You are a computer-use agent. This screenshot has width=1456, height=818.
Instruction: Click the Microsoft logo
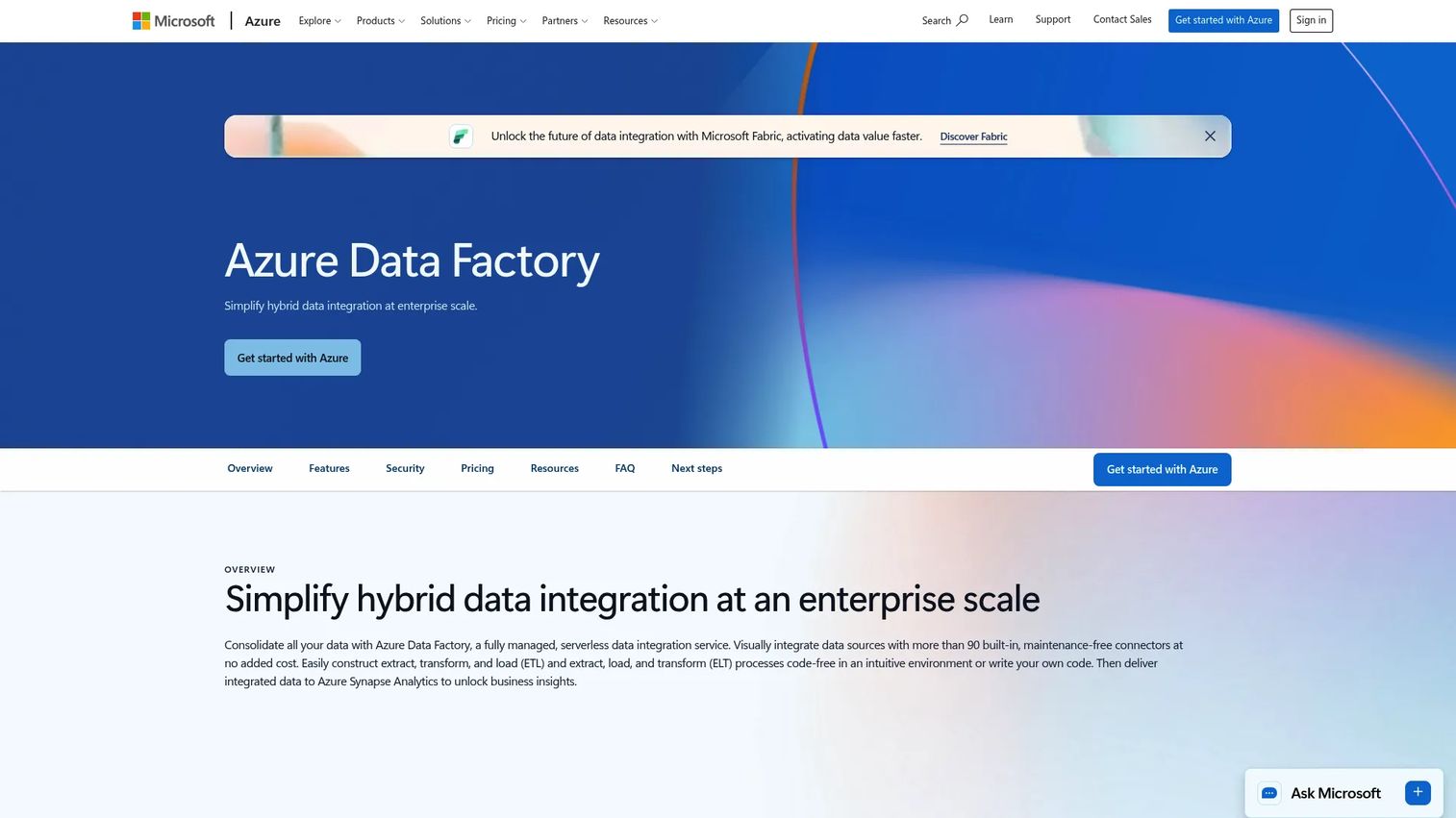[x=174, y=20]
